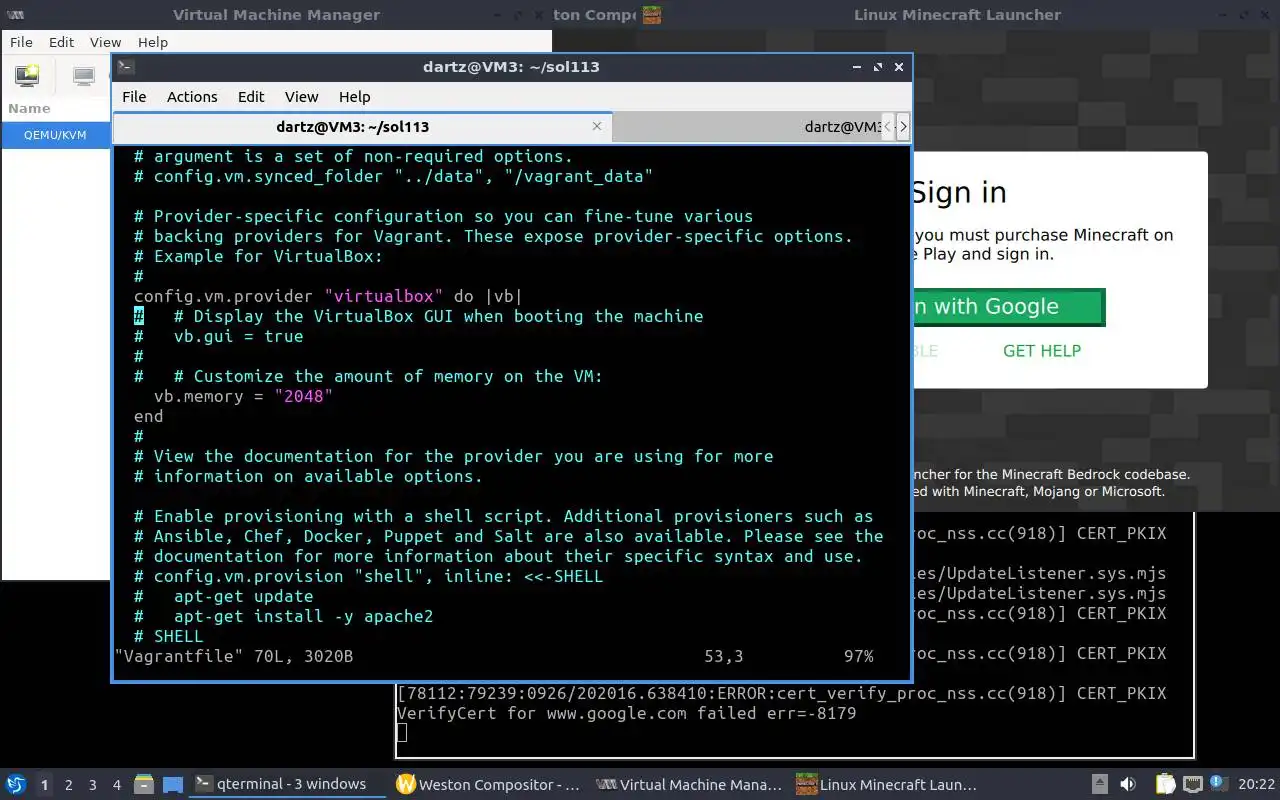
Task: Click the update notifier icon in the system tray
Action: pyautogui.click(x=1219, y=785)
